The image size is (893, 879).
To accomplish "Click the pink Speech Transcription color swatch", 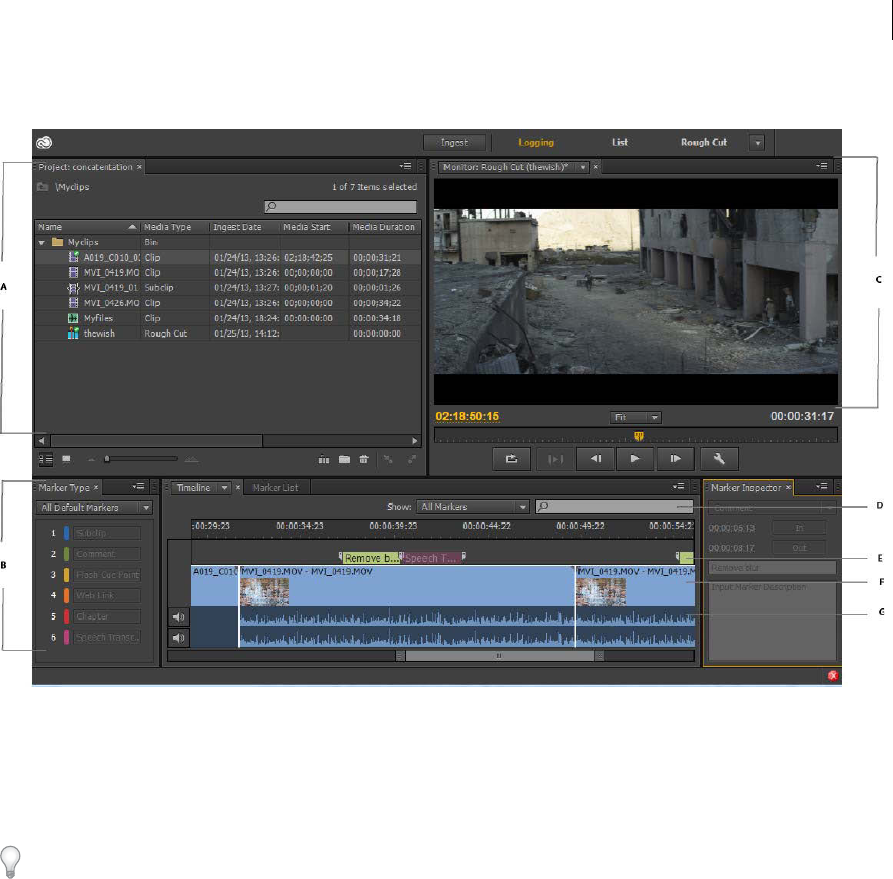I will coord(66,637).
